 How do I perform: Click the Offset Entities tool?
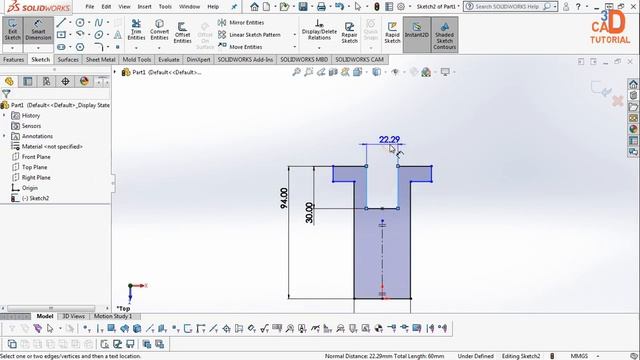click(x=182, y=33)
